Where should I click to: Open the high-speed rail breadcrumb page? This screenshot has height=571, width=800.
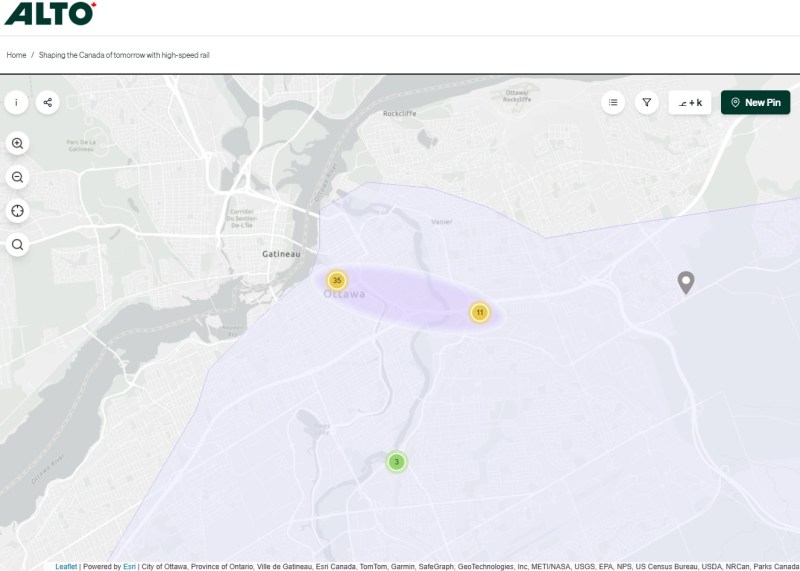124,55
